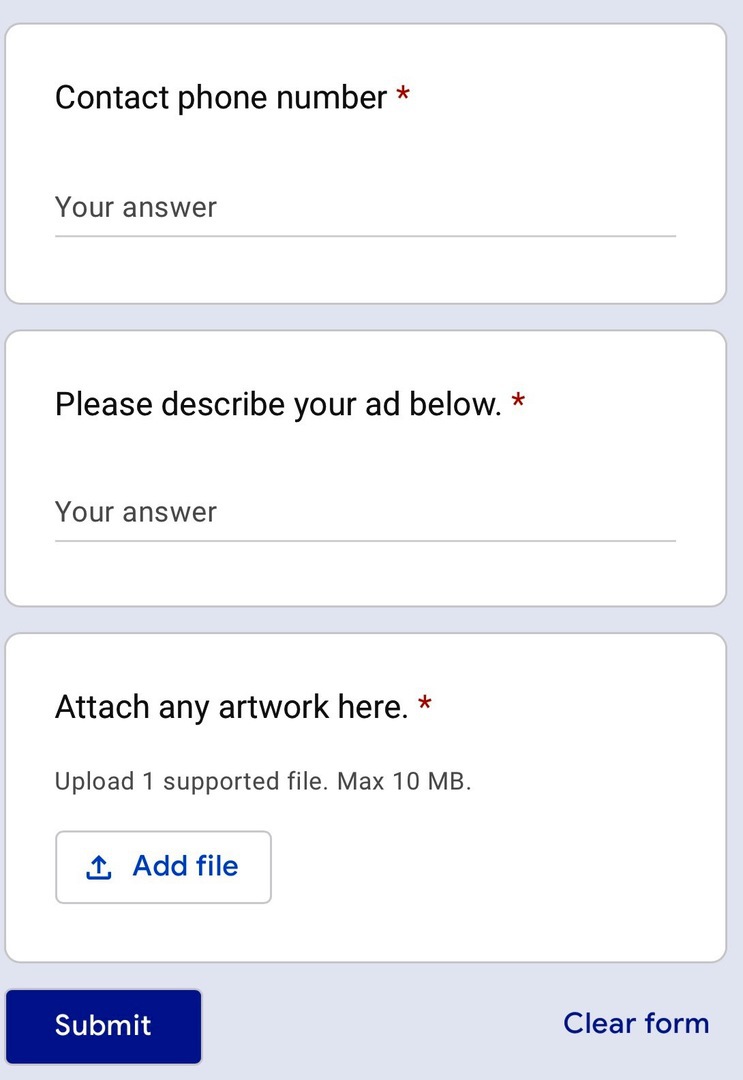Click the red asterisk beside Contact phone number
The width and height of the screenshot is (743, 1080).
[x=403, y=94]
